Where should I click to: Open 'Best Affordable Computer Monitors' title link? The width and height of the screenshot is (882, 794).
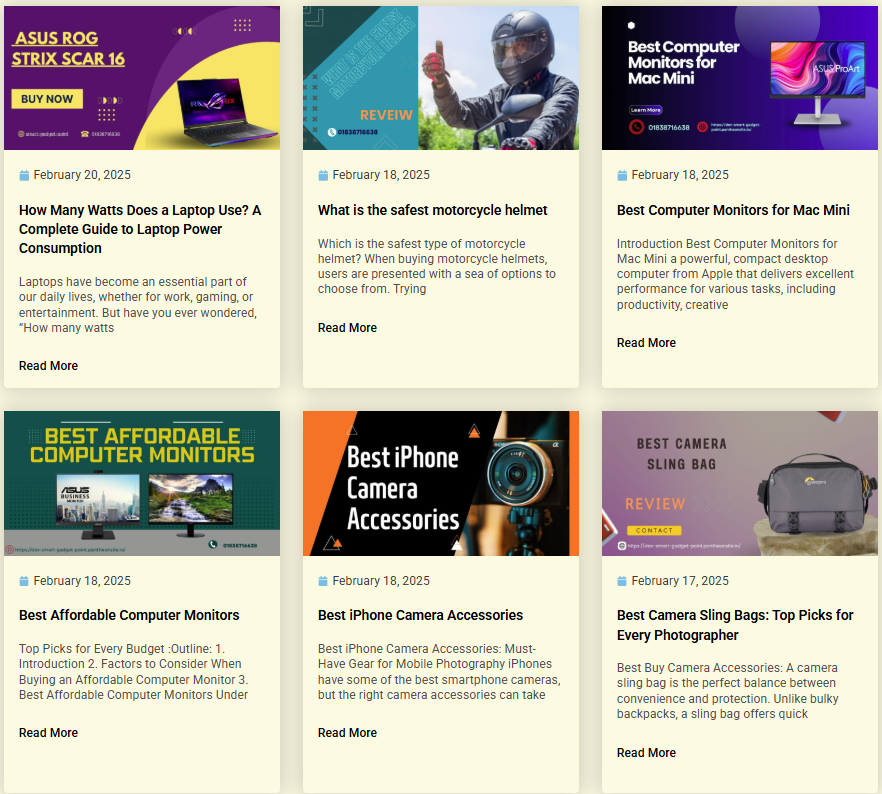129,615
